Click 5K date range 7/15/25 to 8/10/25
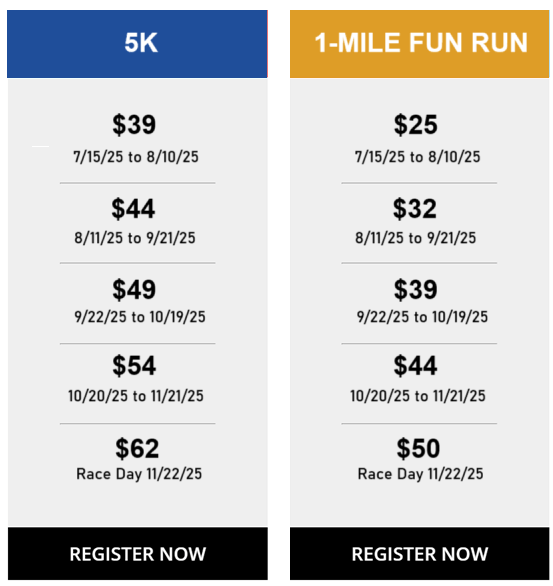The width and height of the screenshot is (553, 586). pyautogui.click(x=136, y=157)
